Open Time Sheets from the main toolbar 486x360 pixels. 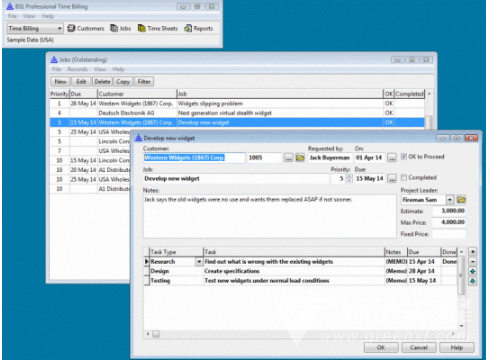158,29
